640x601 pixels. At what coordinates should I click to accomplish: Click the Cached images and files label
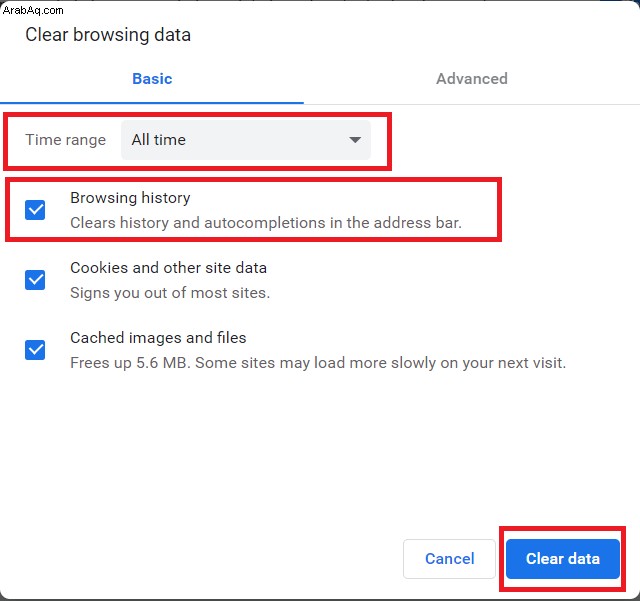[x=158, y=338]
